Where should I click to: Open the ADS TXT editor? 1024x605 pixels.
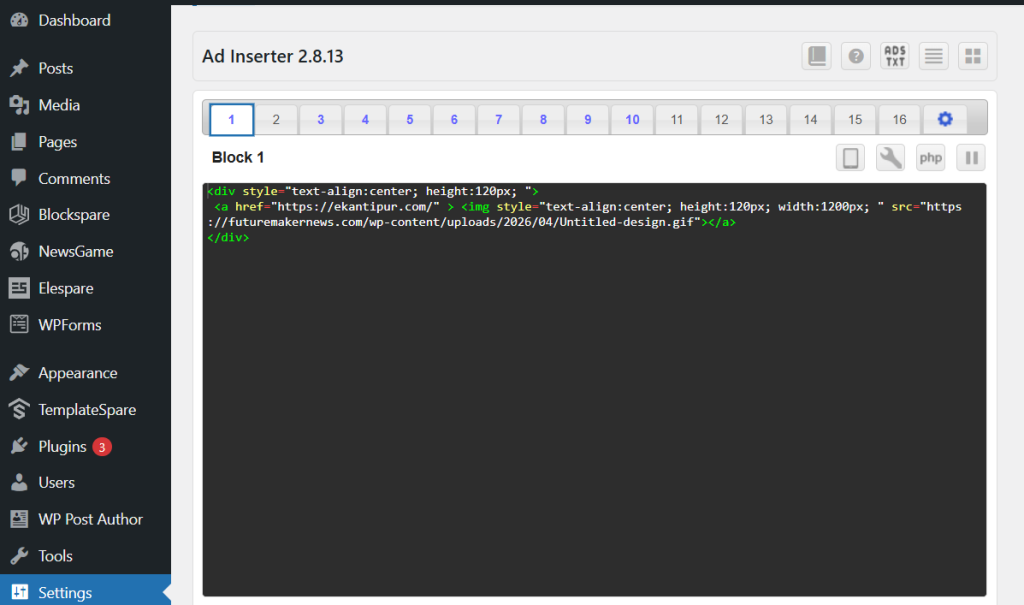894,56
